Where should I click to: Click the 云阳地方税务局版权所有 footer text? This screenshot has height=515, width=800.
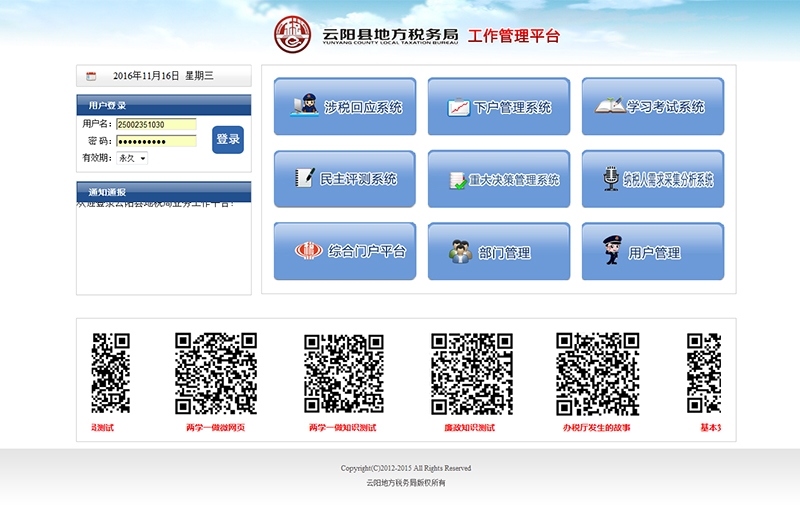pyautogui.click(x=406, y=482)
